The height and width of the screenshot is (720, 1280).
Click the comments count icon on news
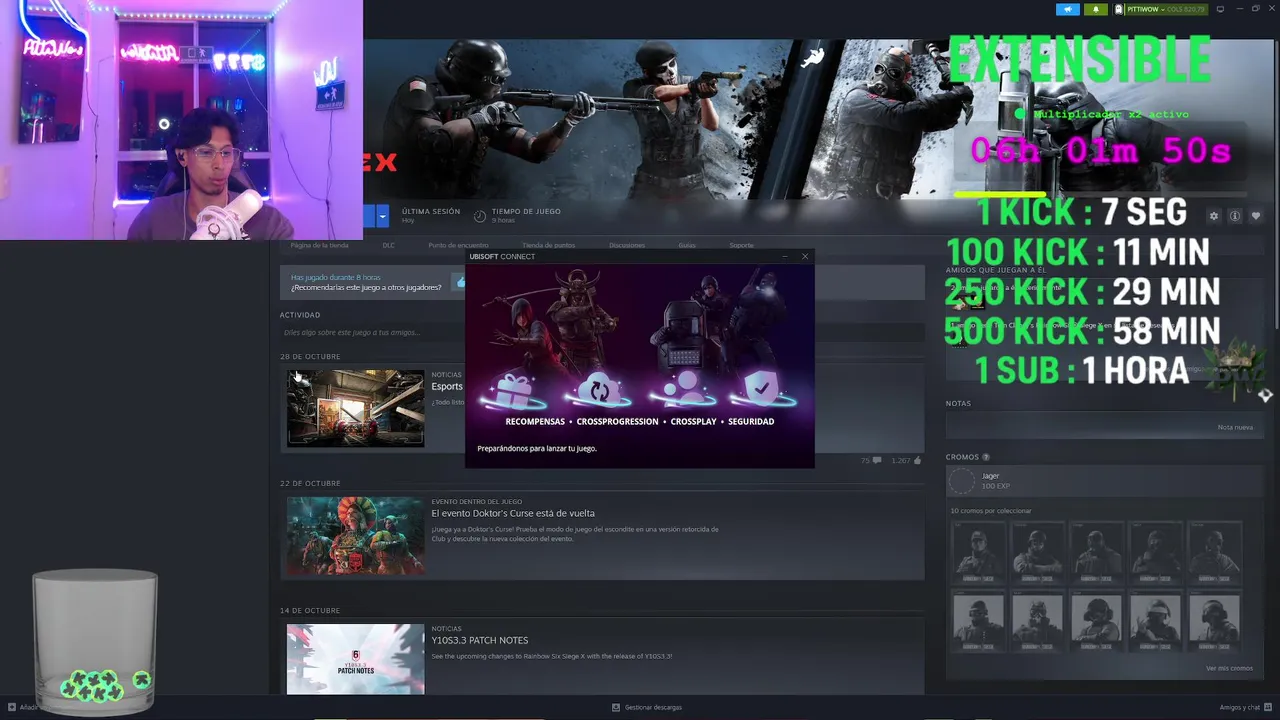pos(877,460)
